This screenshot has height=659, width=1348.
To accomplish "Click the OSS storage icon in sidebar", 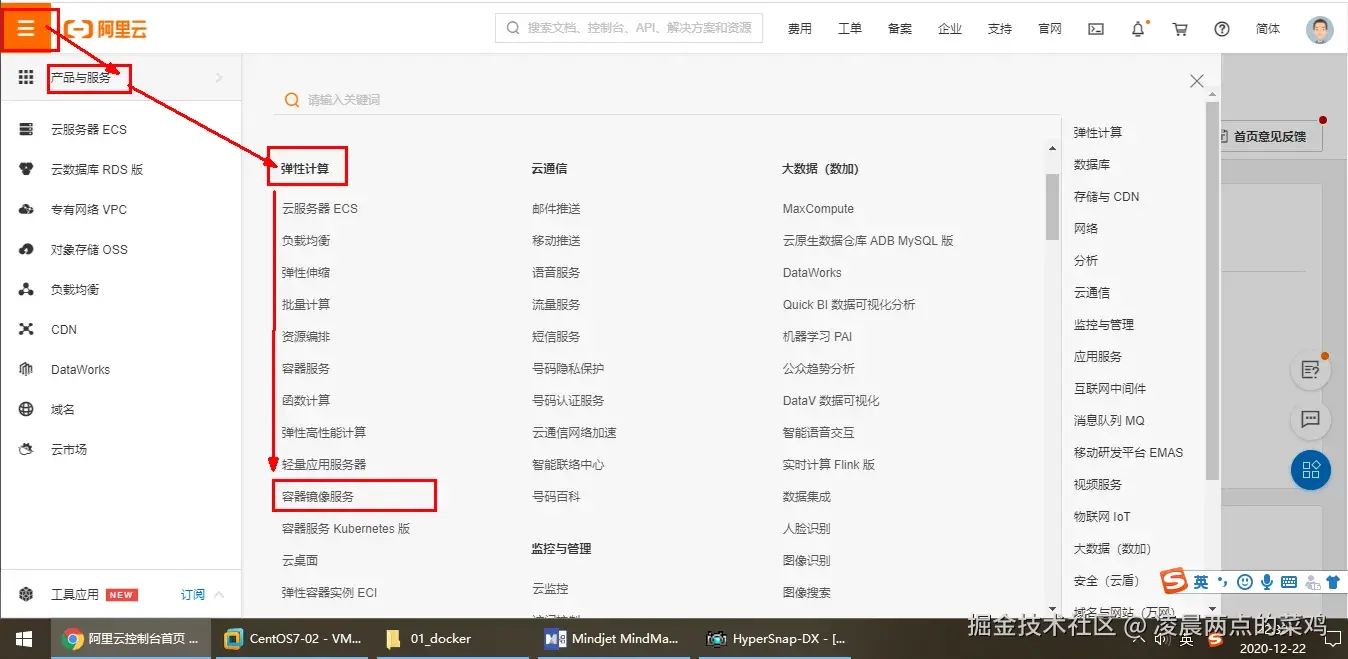I will (x=27, y=249).
